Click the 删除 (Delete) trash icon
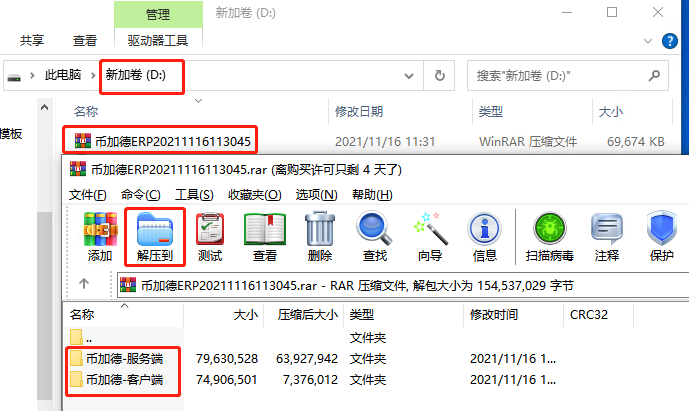Image resolution: width=689 pixels, height=411 pixels. 319,237
